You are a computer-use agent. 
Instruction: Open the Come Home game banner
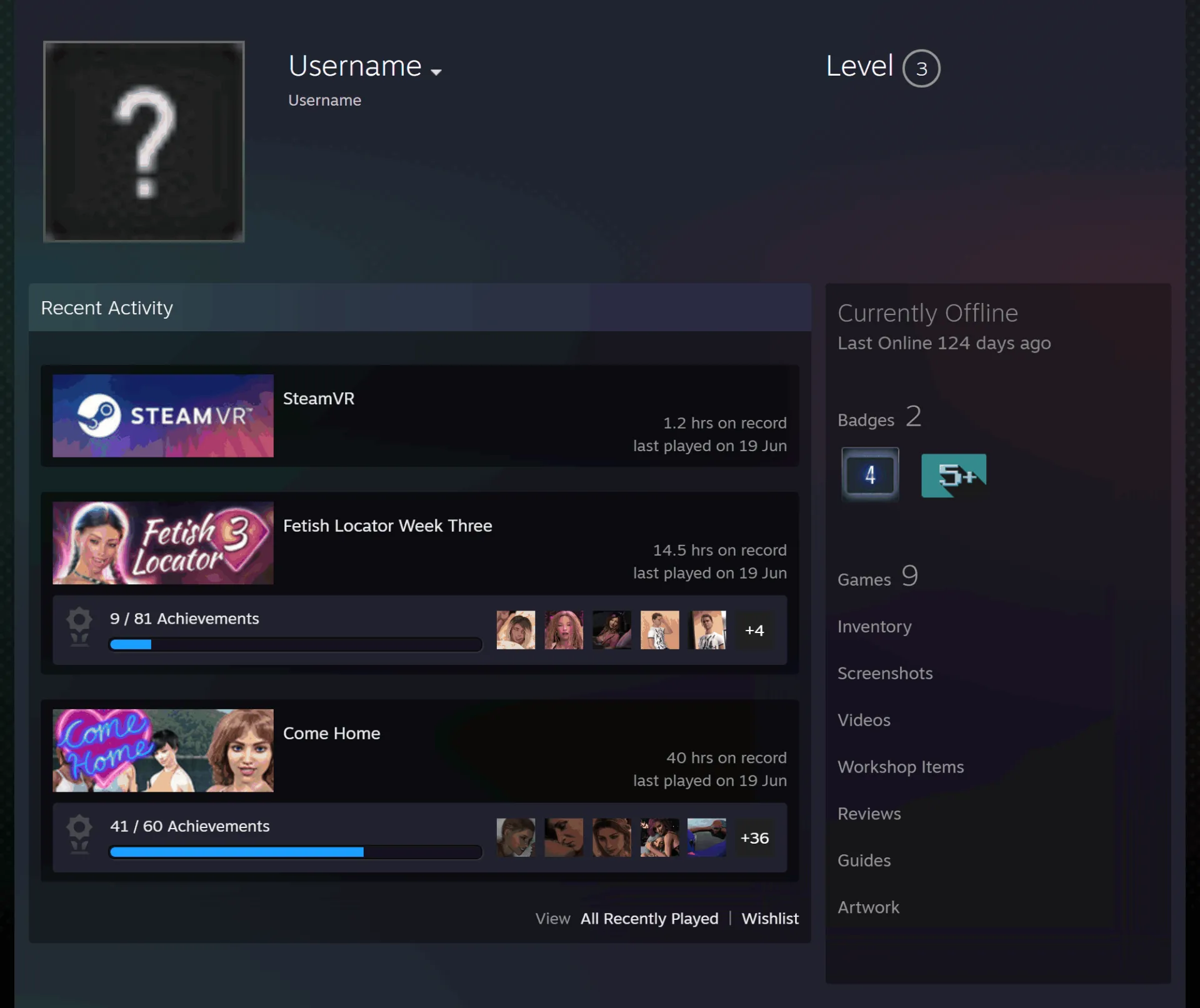tap(163, 751)
